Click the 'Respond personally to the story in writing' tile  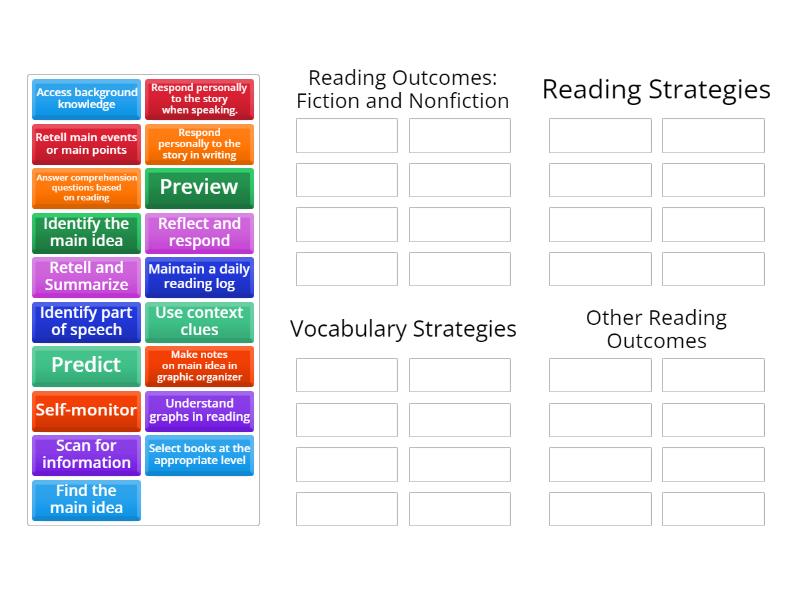(199, 143)
